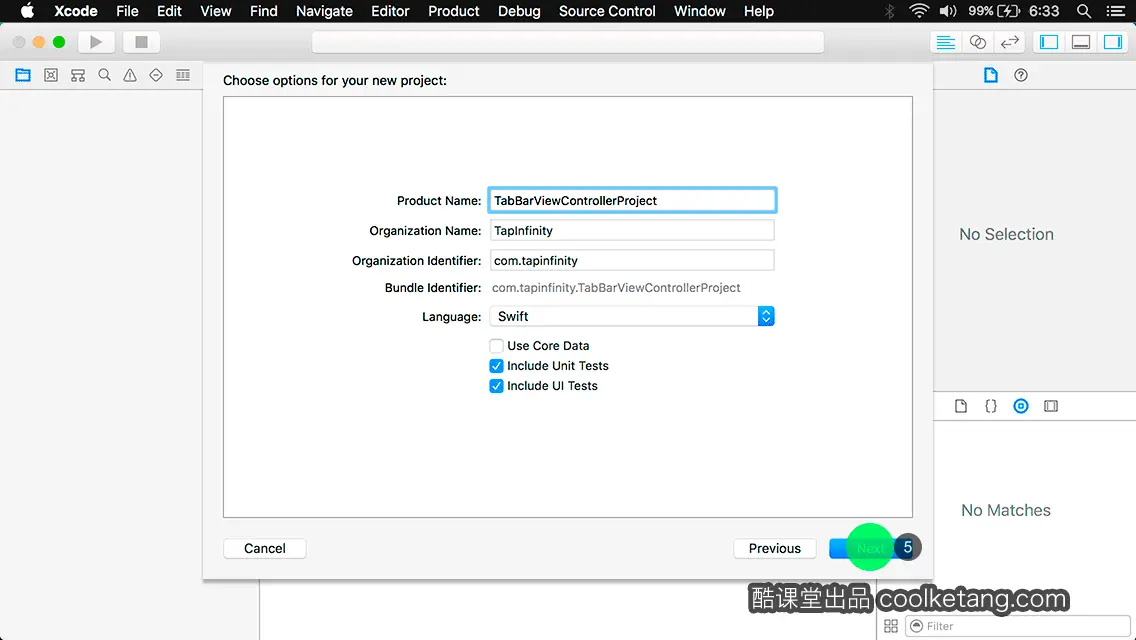Open Notification Center menu icon
This screenshot has width=1136, height=640.
1116,11
